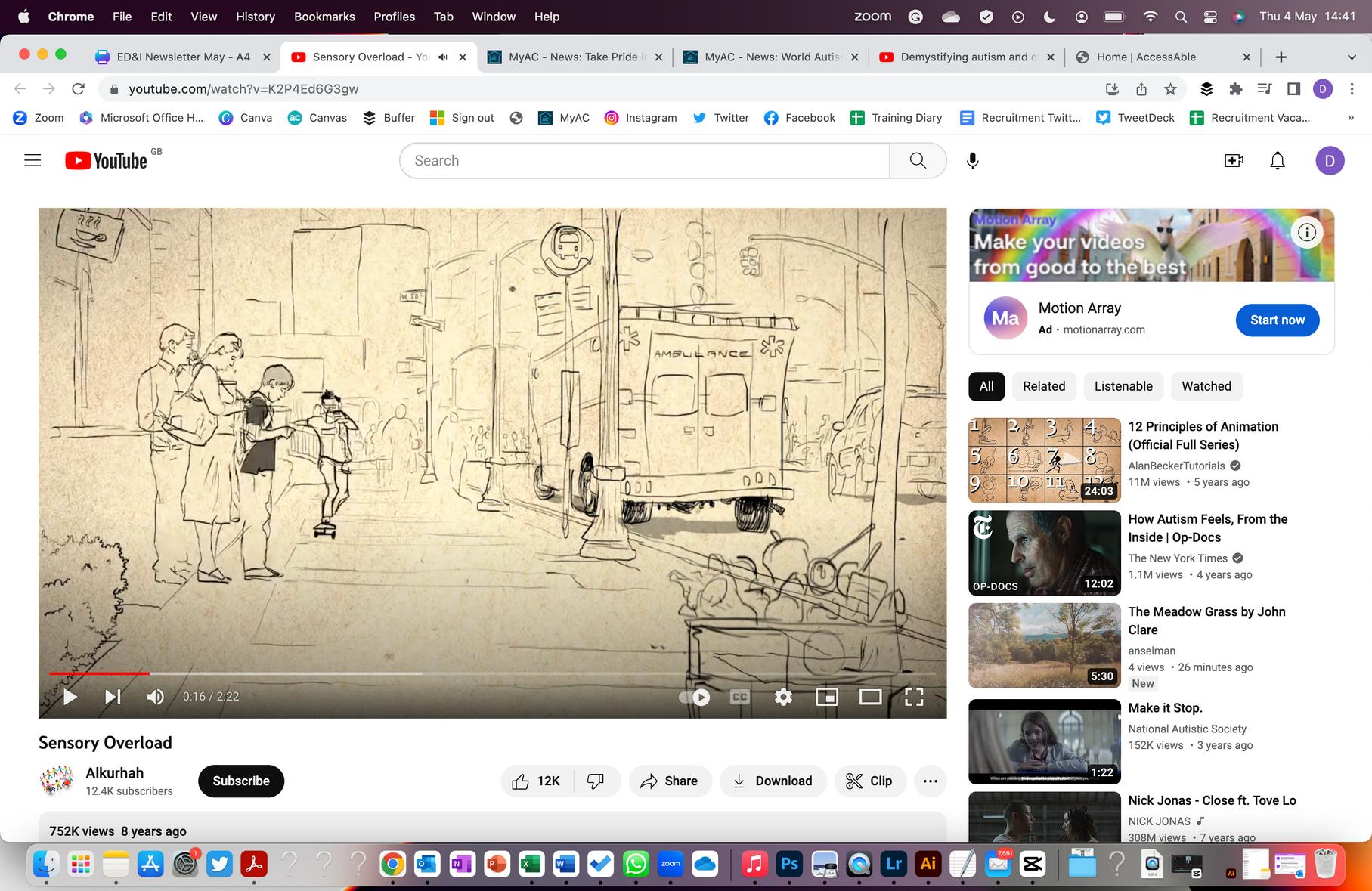Click Start now on Motion Array ad
The image size is (1372, 891).
1278,320
